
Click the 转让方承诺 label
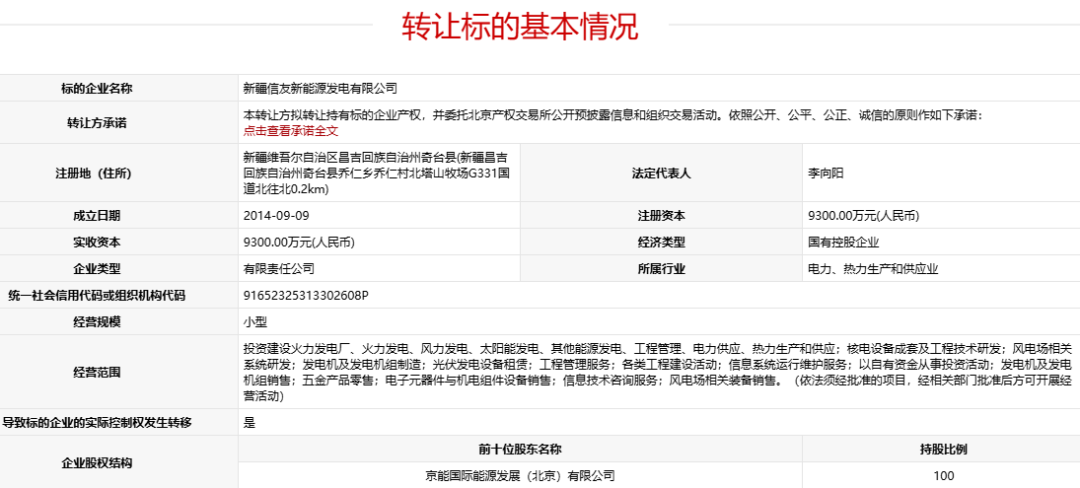(96, 123)
